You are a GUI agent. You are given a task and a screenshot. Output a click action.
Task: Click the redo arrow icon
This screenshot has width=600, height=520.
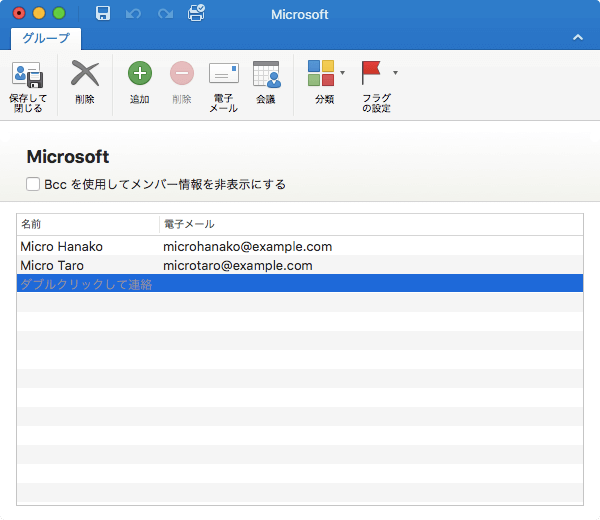click(x=165, y=14)
